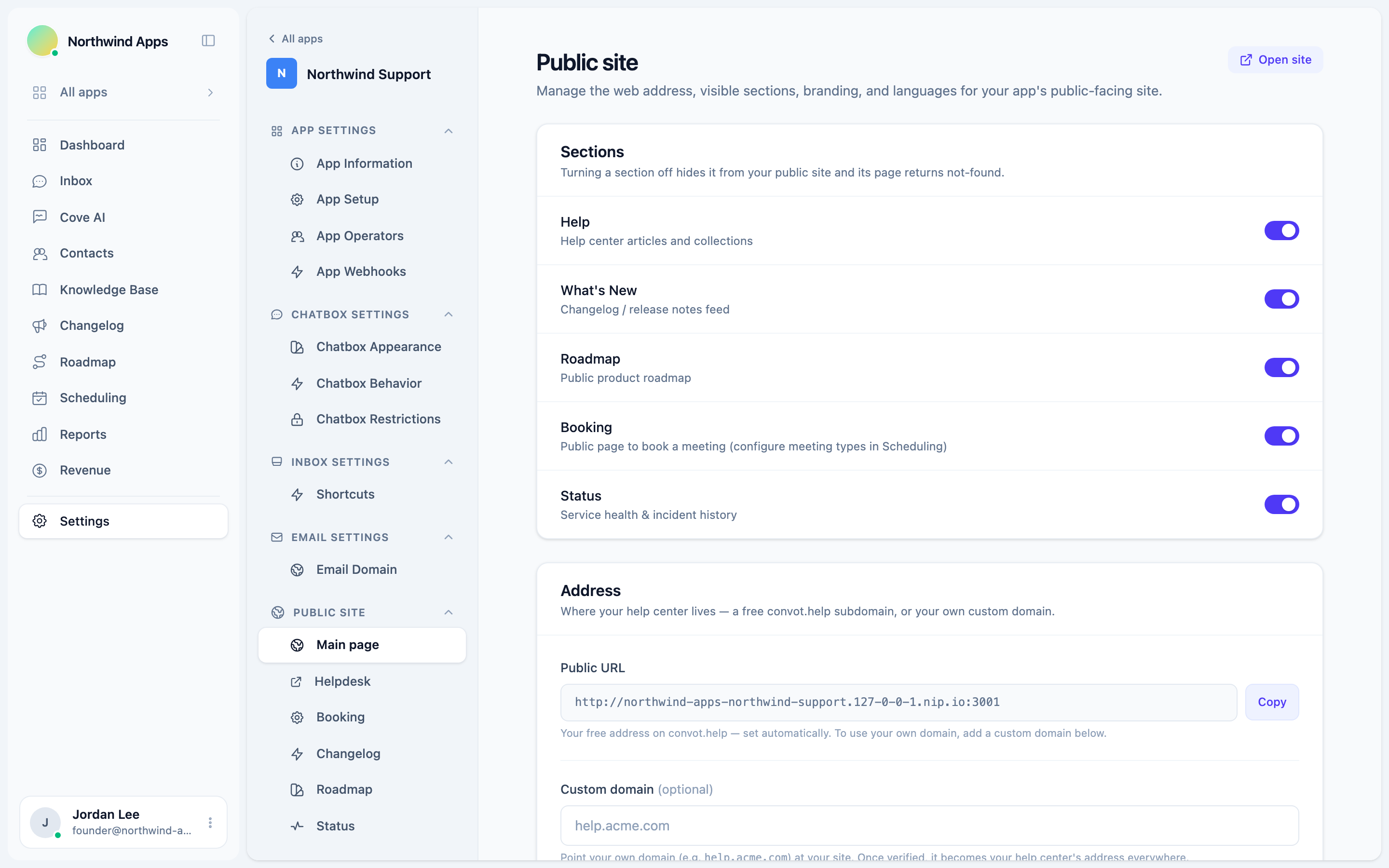
Task: Toggle the What's New section switch
Action: point(1281,299)
